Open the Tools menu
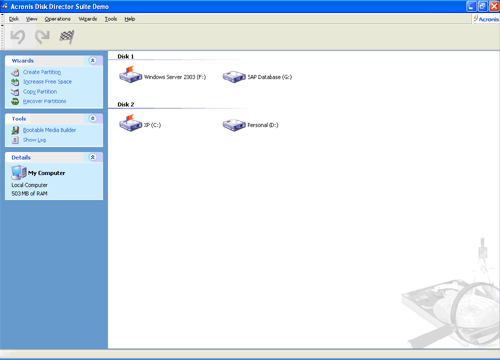Image resolution: width=500 pixels, height=360 pixels. 111,19
